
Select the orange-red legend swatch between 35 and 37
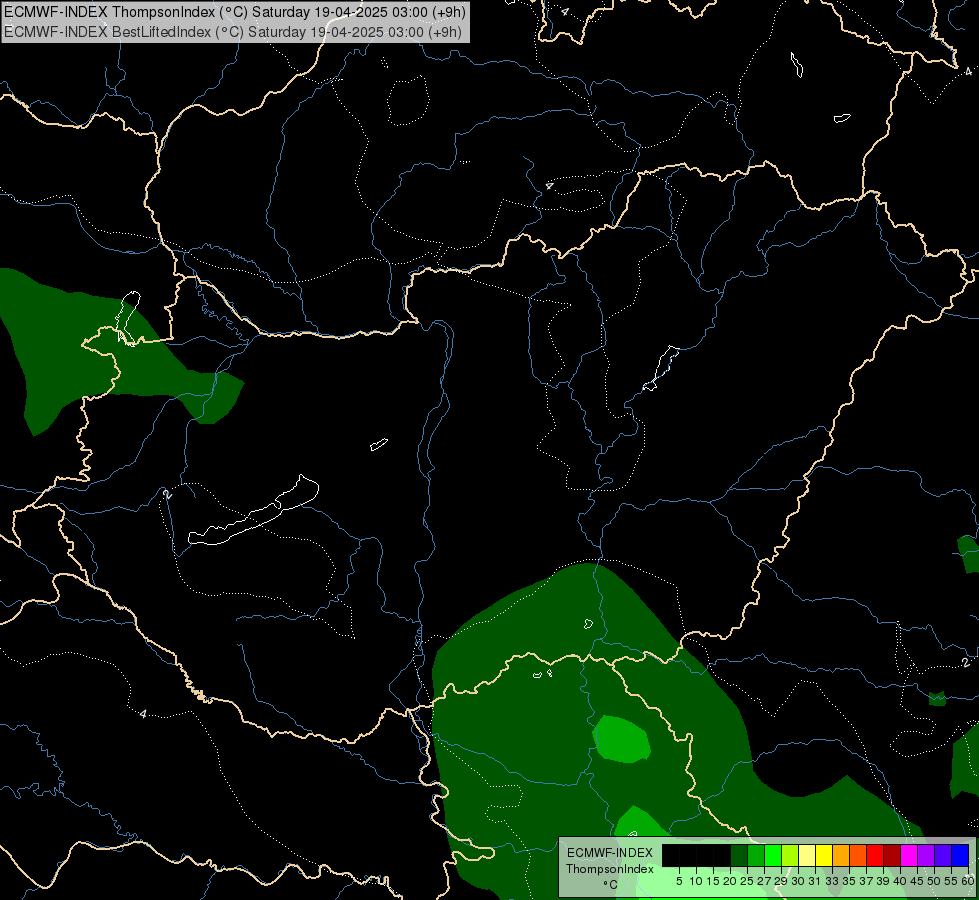(858, 855)
